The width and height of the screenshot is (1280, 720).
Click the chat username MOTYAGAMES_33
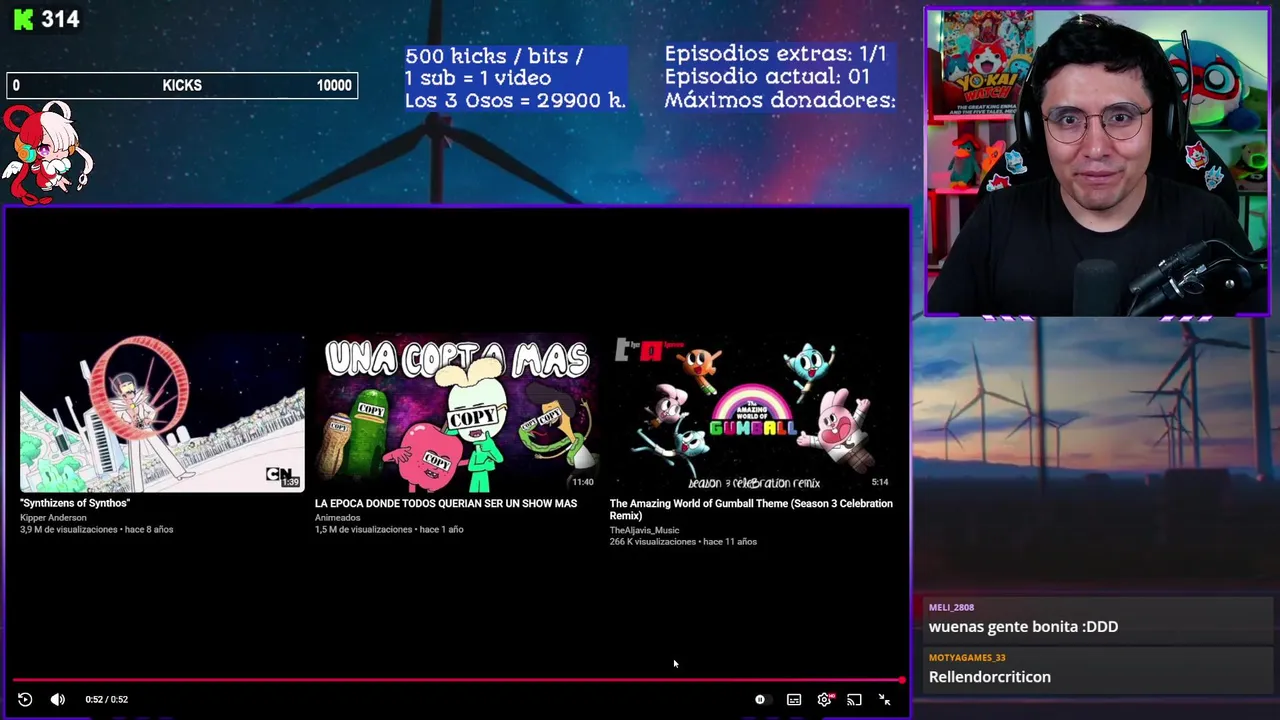tap(967, 657)
